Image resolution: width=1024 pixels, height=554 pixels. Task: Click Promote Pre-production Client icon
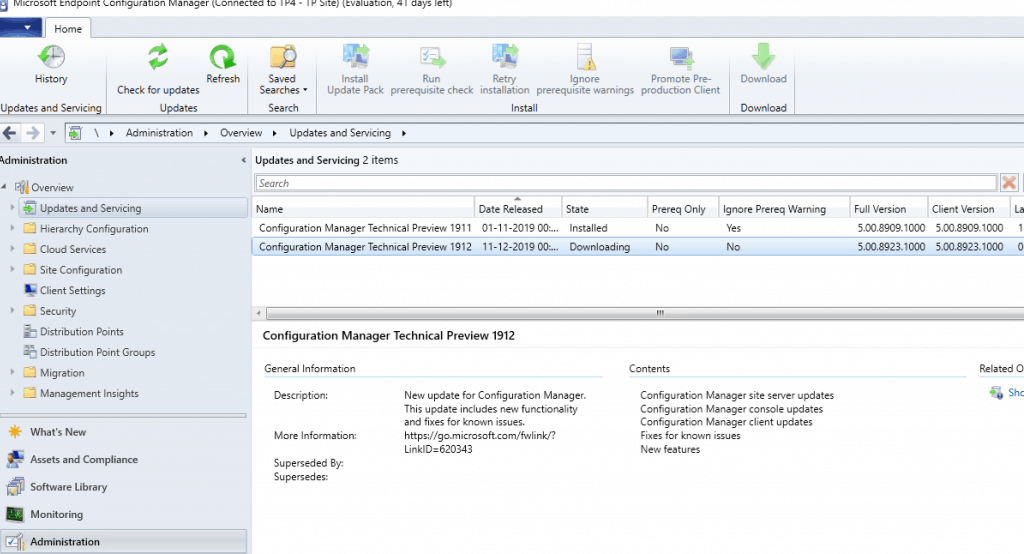(681, 57)
